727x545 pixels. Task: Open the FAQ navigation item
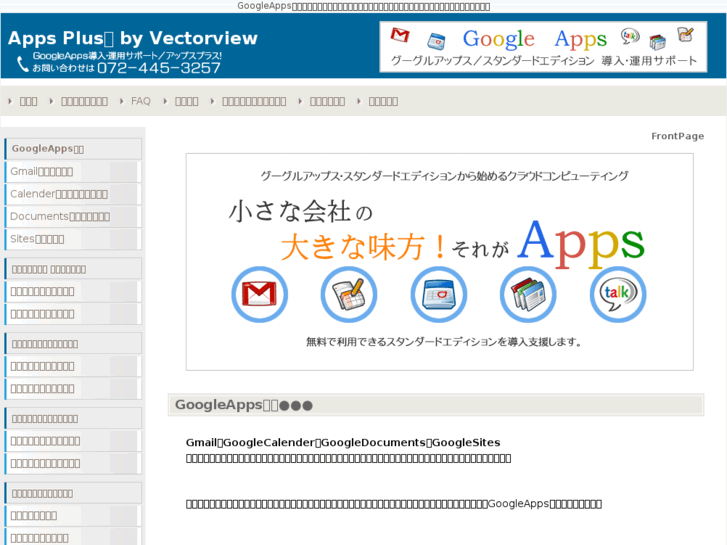point(141,101)
